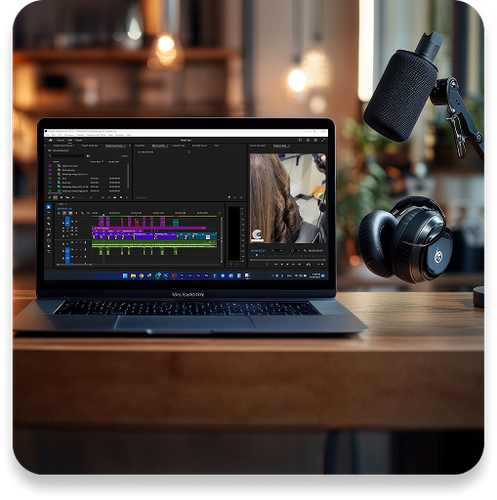This screenshot has height=500, width=497.
Task: Select the Ripple Edit tool
Action: tap(49, 218)
